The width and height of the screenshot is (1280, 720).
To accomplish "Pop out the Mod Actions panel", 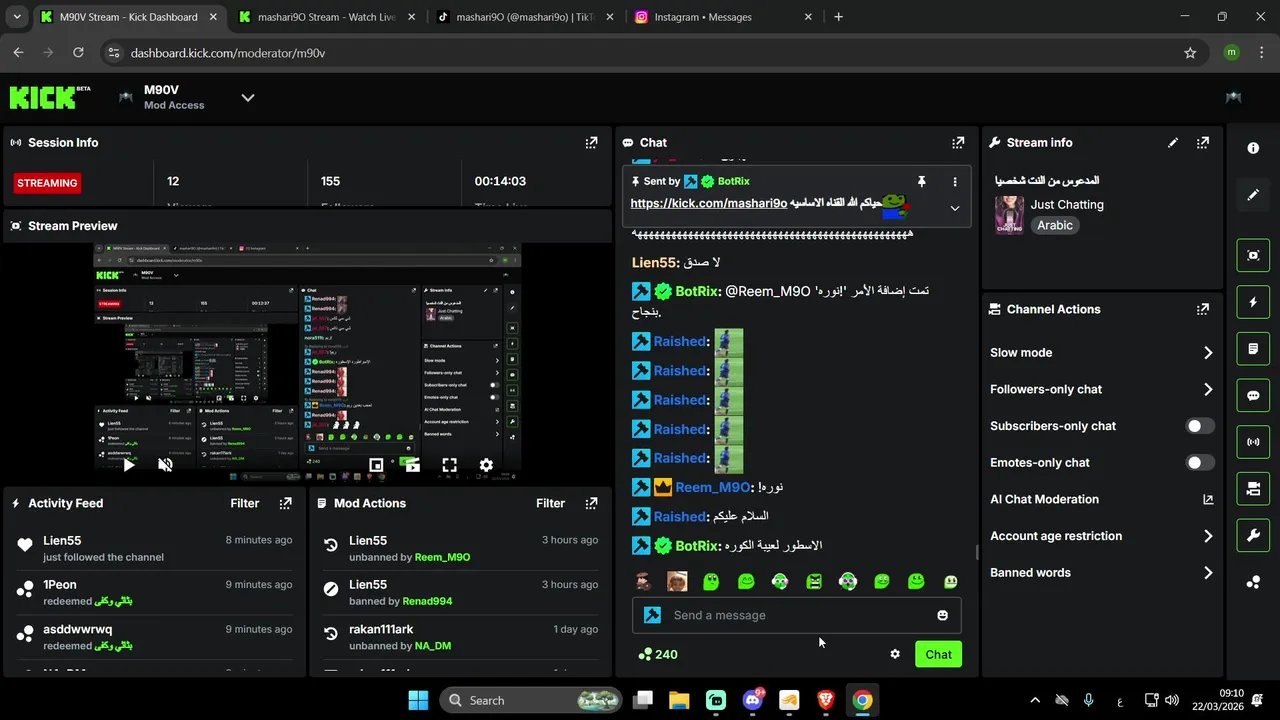I will tap(591, 504).
